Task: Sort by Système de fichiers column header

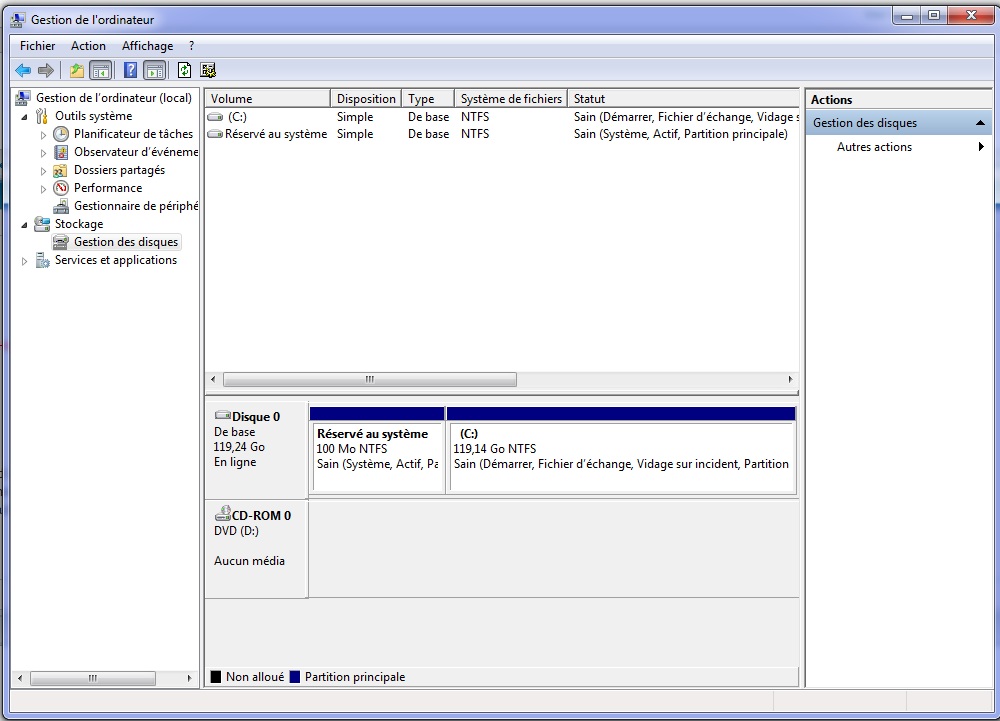Action: tap(511, 99)
